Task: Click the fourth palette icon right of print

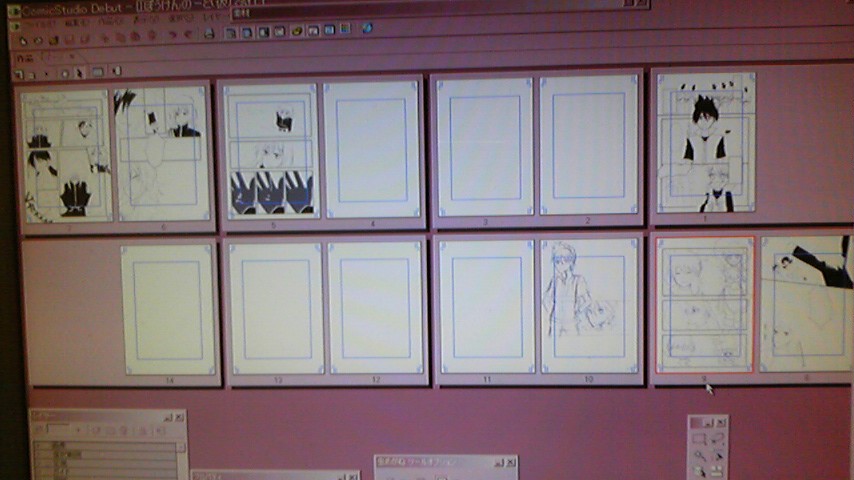Action: [280, 32]
